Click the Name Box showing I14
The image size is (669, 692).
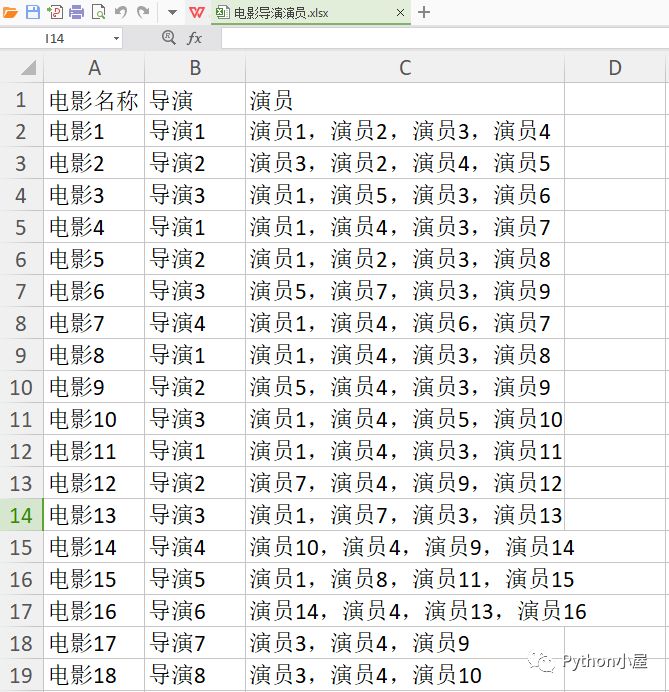55,39
